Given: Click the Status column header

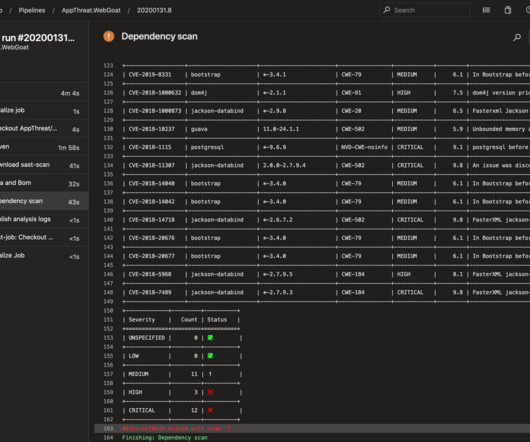Looking at the screenshot, I should (x=217, y=320).
